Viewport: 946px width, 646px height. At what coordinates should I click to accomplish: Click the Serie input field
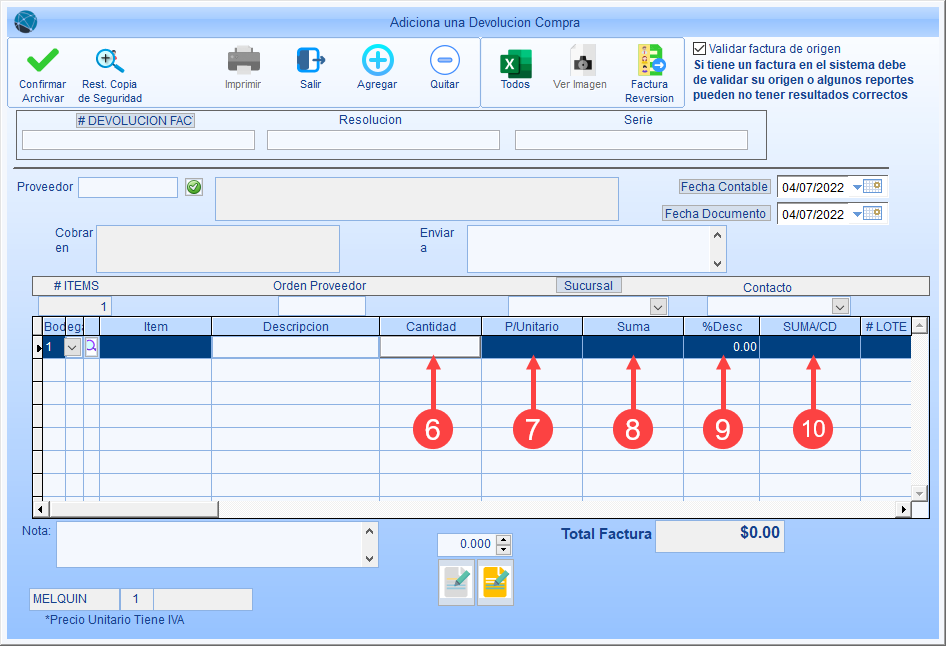tap(631, 140)
